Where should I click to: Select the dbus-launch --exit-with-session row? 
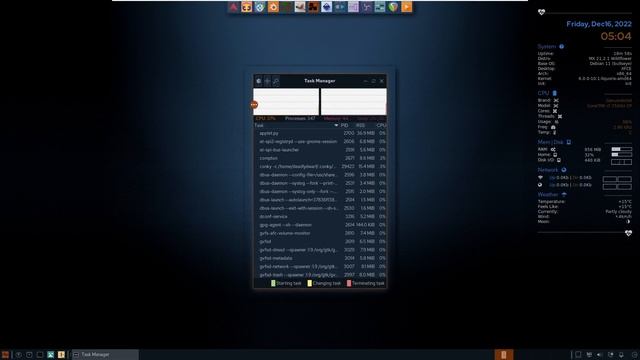point(320,208)
